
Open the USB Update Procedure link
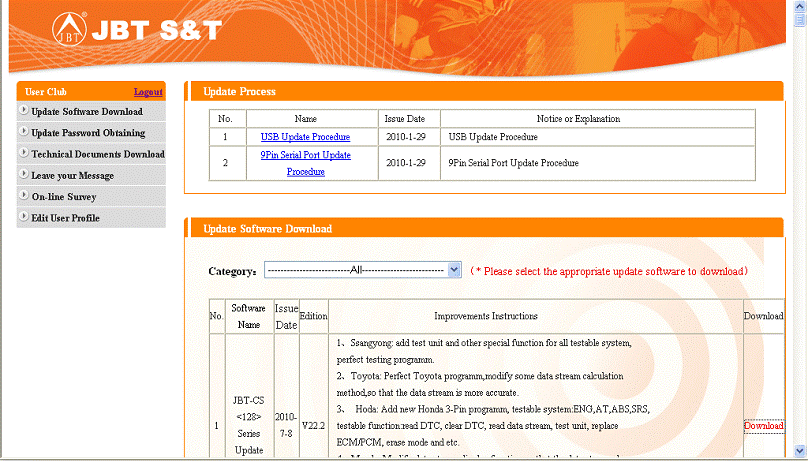[x=305, y=137]
